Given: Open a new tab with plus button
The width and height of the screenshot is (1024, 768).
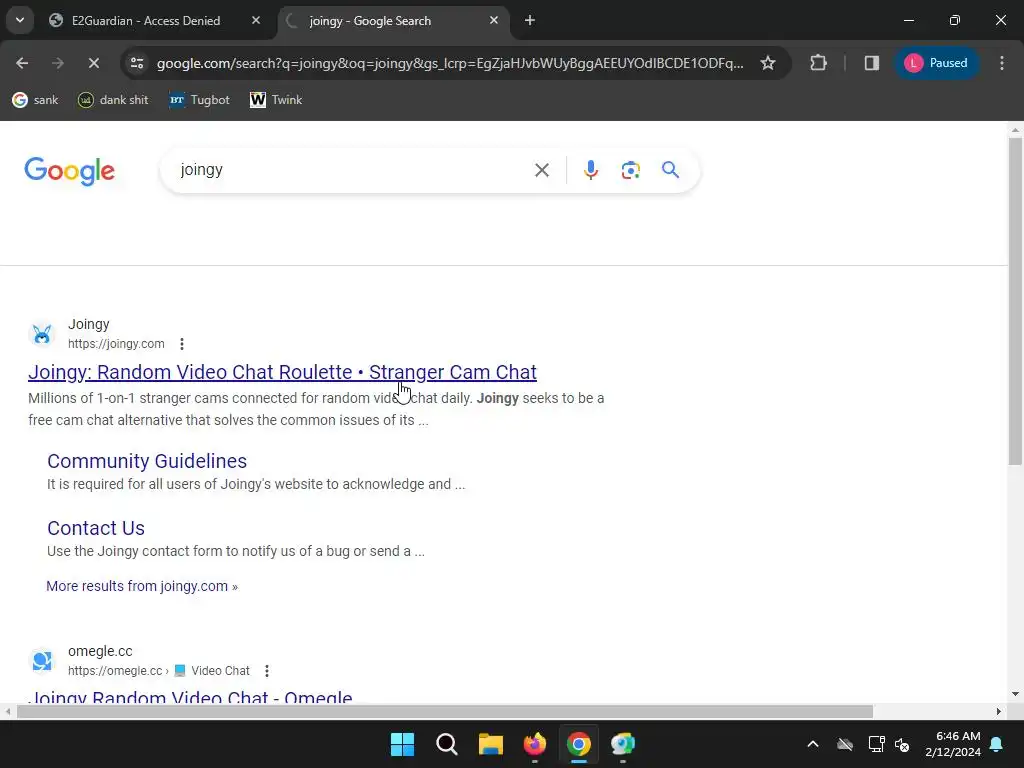Looking at the screenshot, I should [530, 21].
